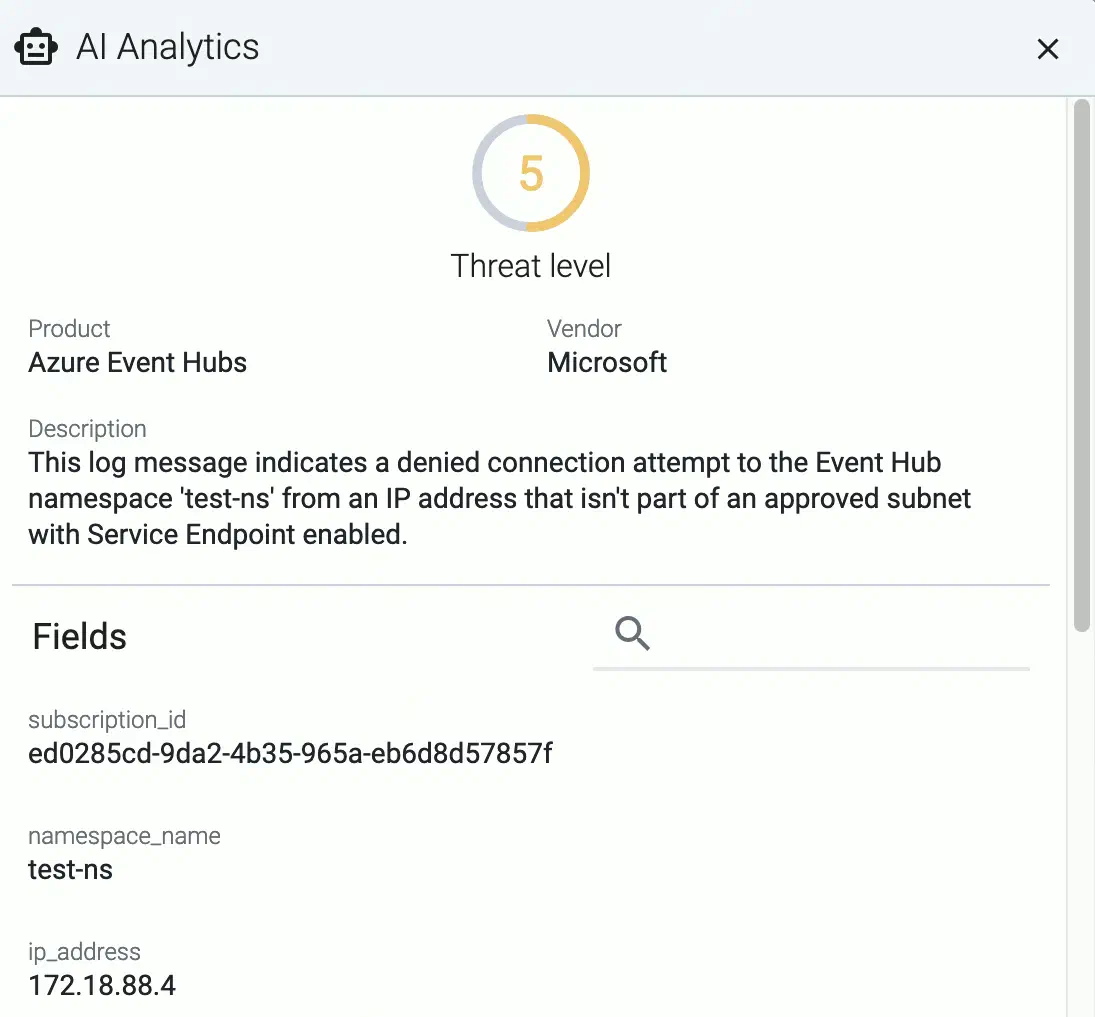Click the Microsoft vendor value
Screen dimensions: 1095x1017
[x=607, y=363]
